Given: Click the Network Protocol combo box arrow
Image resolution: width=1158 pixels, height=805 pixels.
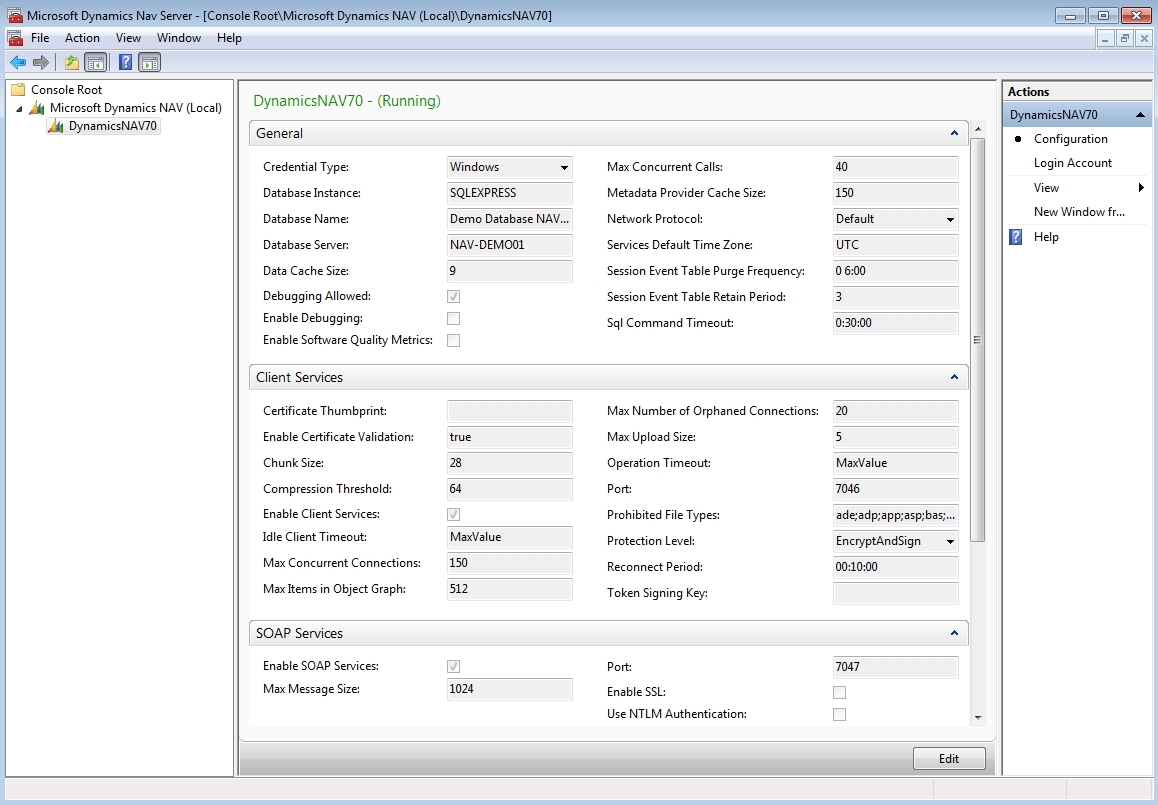Looking at the screenshot, I should 950,219.
